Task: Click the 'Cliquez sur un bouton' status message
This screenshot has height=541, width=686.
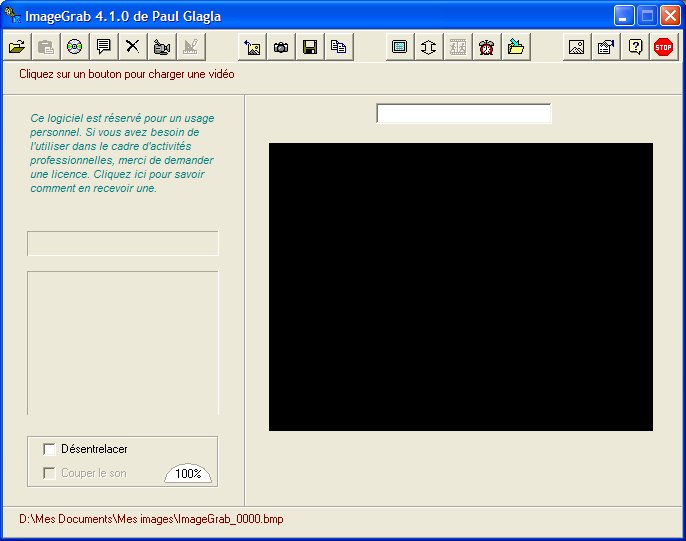Action: coord(126,74)
